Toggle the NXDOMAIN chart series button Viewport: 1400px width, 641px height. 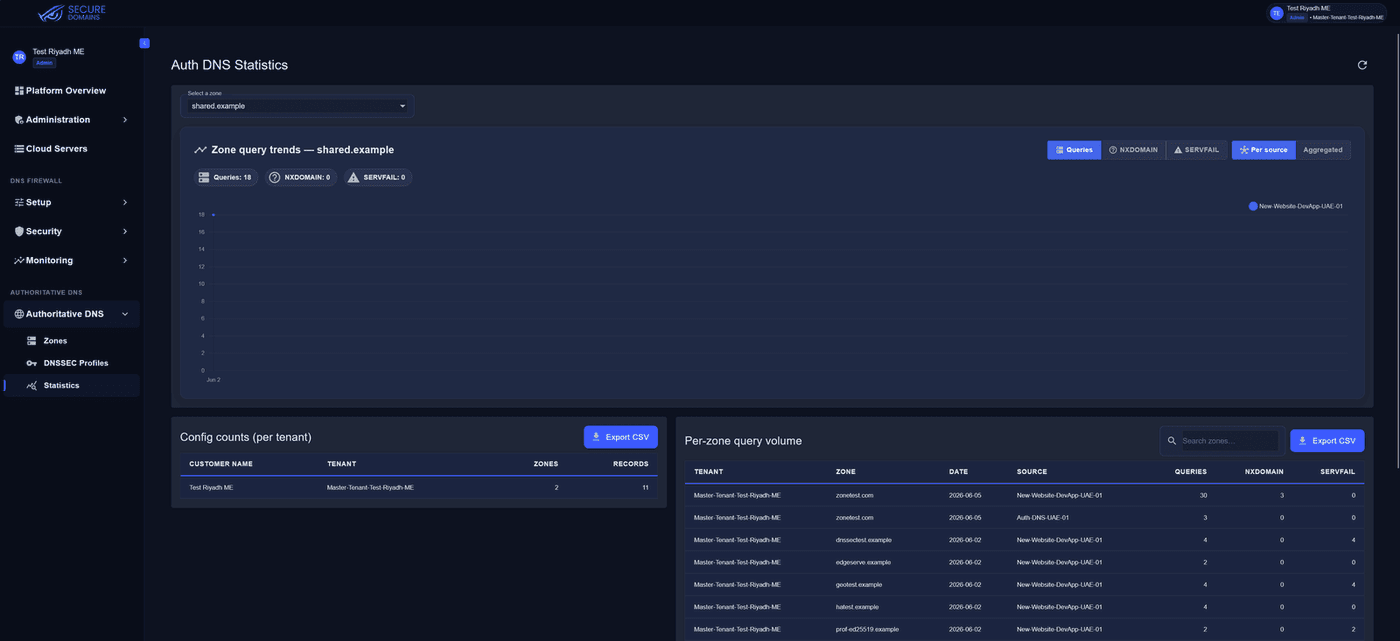click(x=1133, y=150)
